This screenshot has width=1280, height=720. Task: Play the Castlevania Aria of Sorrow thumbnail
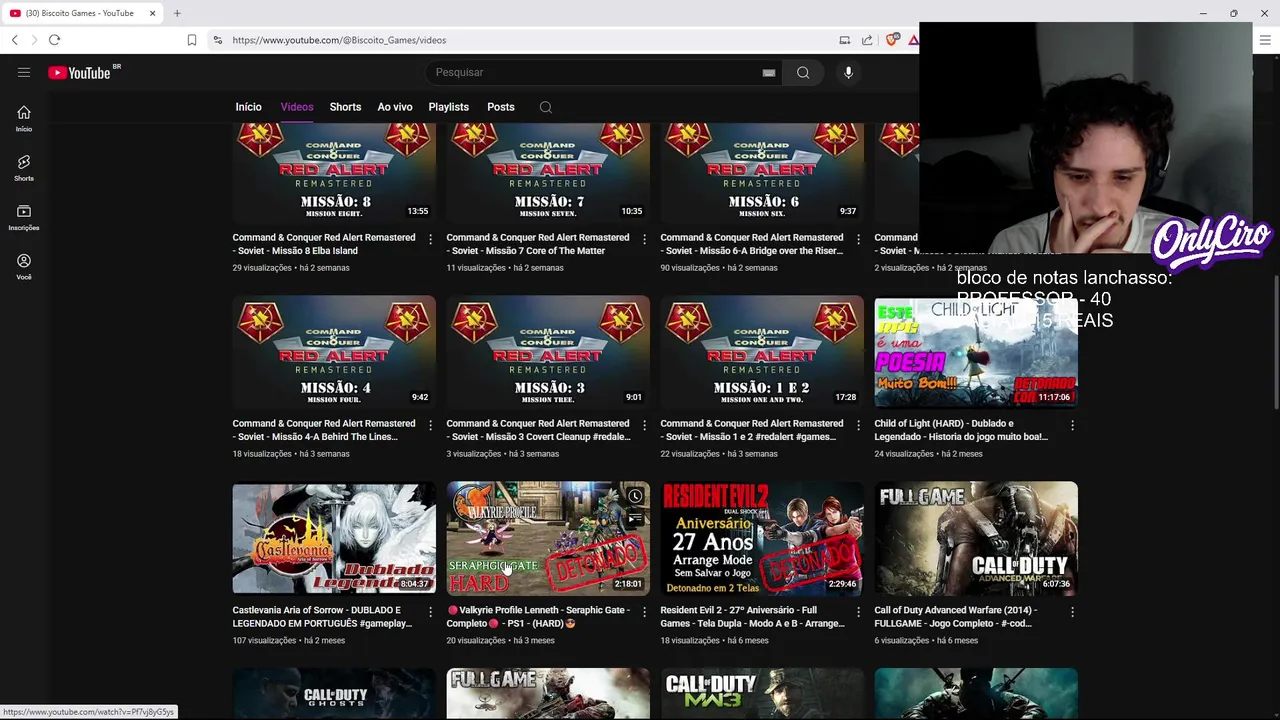coord(334,538)
